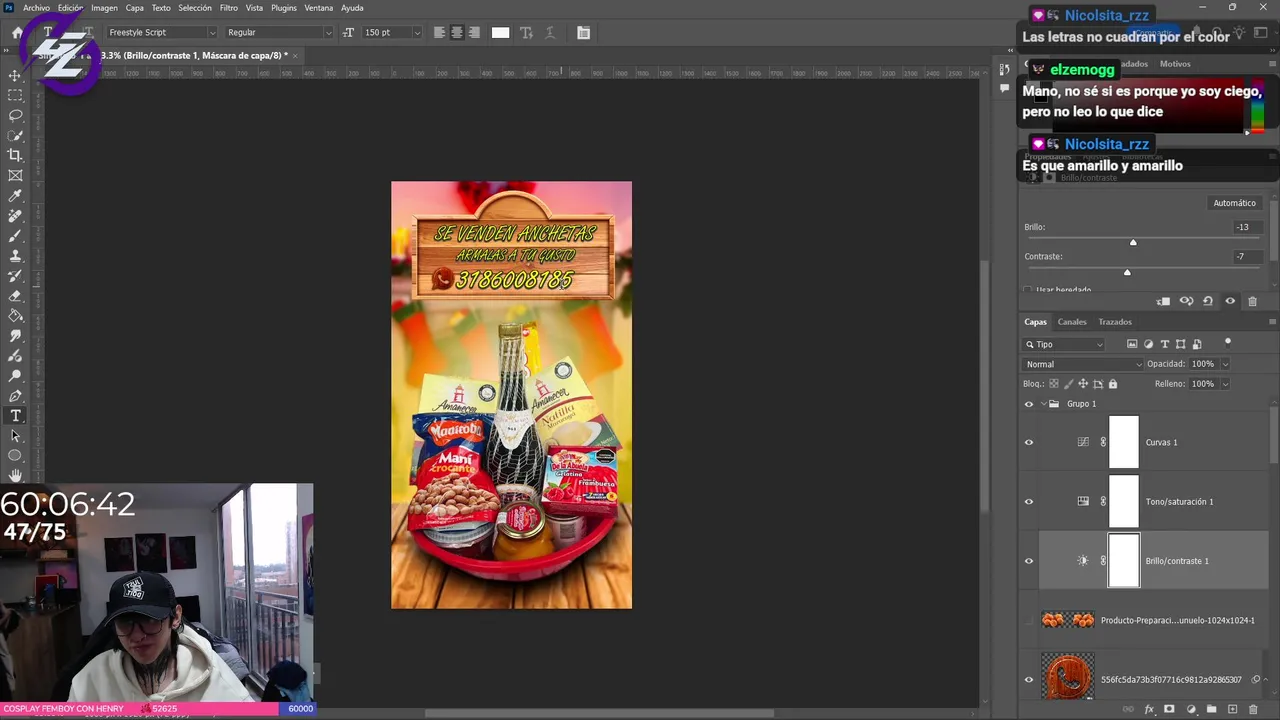Viewport: 1280px width, 720px height.
Task: Select the Spot Healing Brush tool
Action: tap(15, 216)
